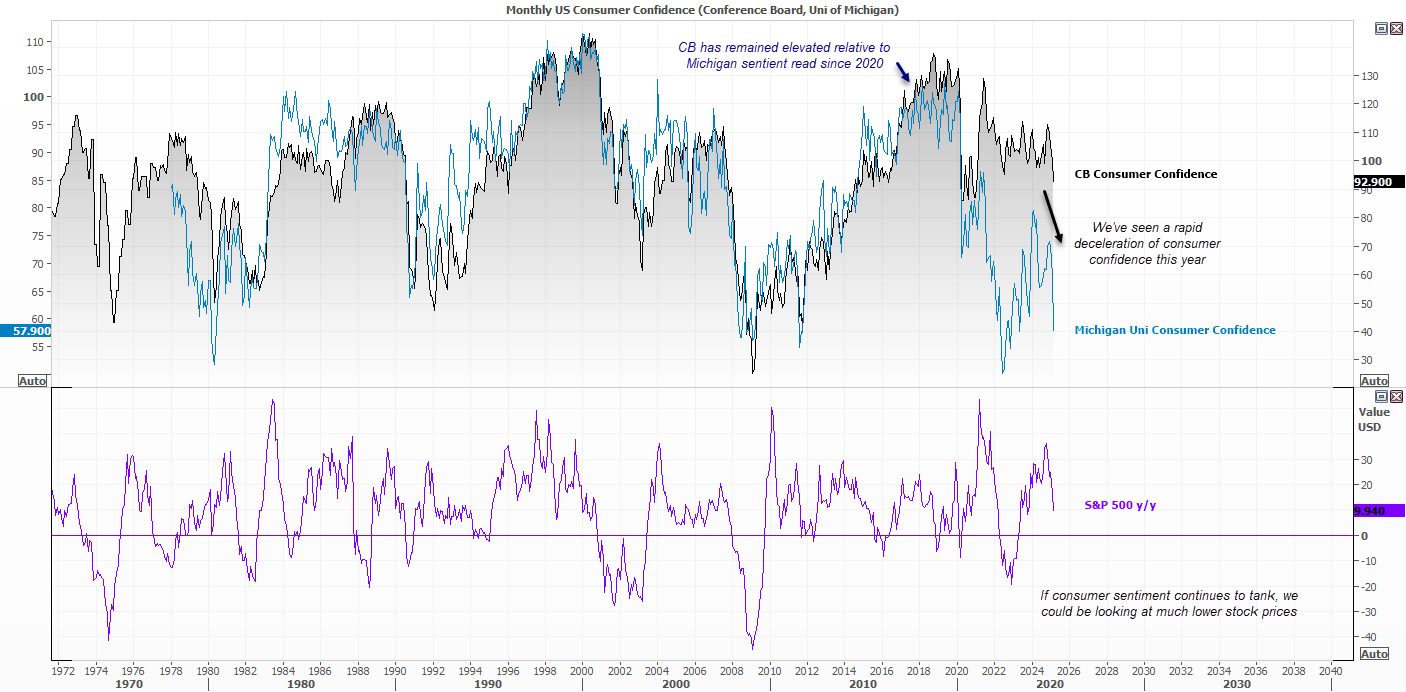Toggle Auto scale on top panel's right axis
This screenshot has height=692, width=1406.
[x=1374, y=381]
